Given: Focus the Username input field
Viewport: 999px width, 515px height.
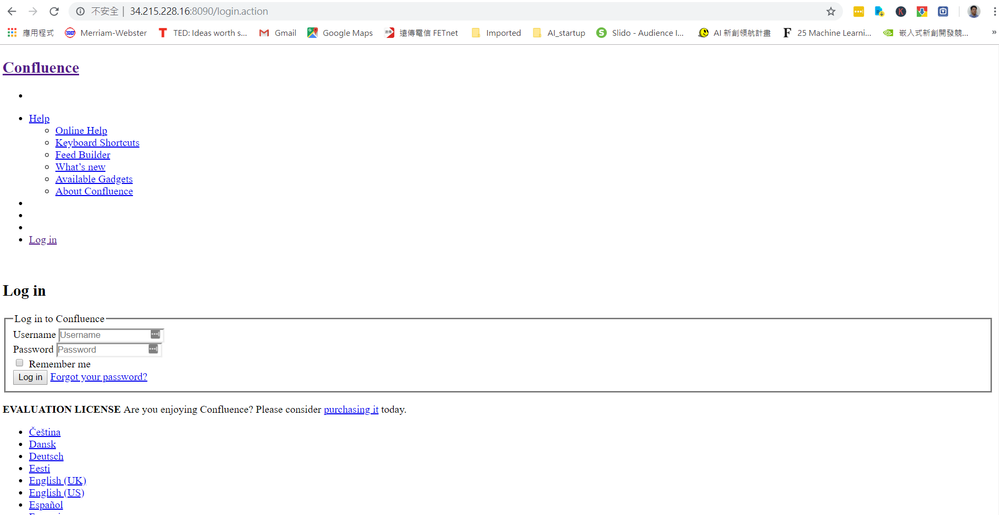Looking at the screenshot, I should click(111, 335).
